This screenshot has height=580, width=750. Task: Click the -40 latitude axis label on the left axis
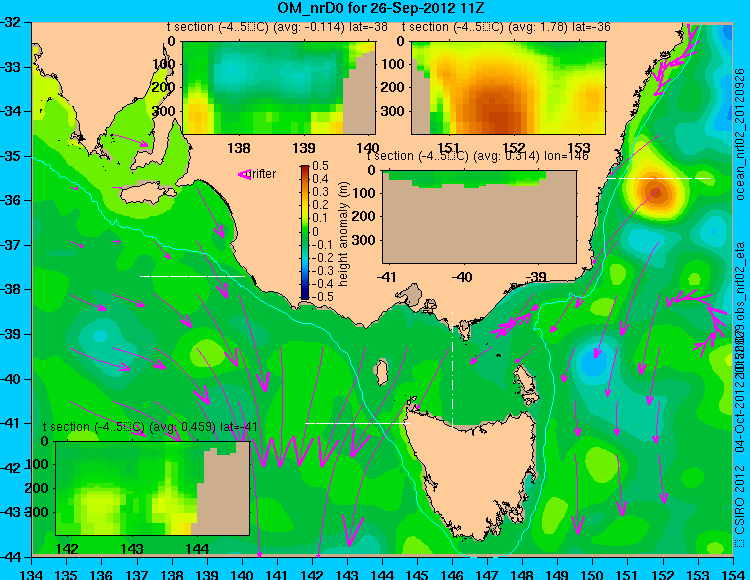(11, 379)
